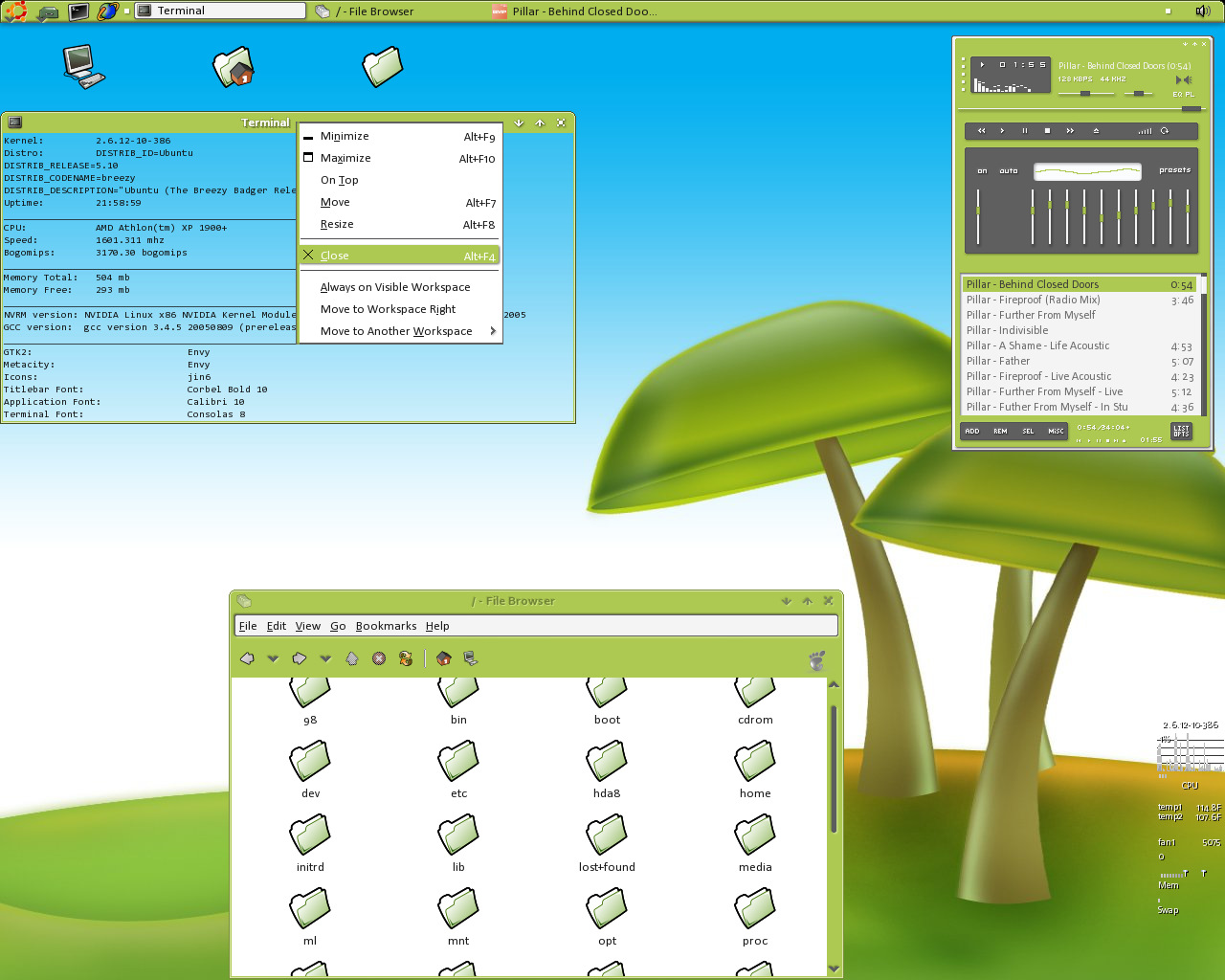Adjust the music player volume slider
1225x980 pixels.
(x=1086, y=93)
